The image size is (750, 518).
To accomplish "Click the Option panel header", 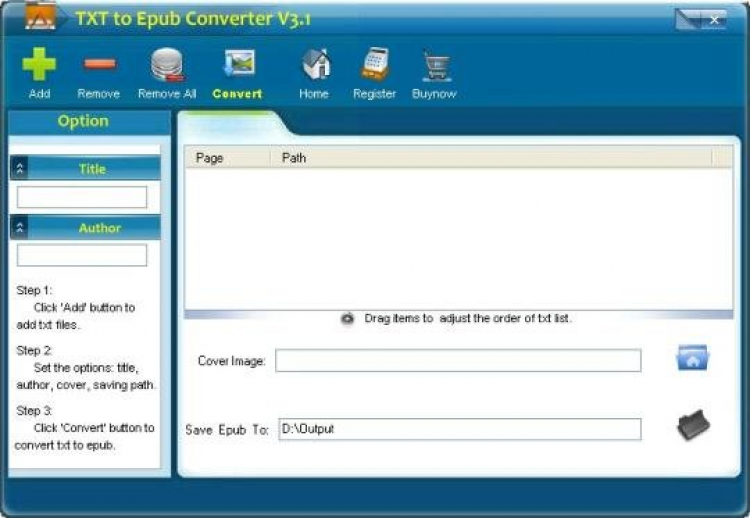I will (89, 122).
